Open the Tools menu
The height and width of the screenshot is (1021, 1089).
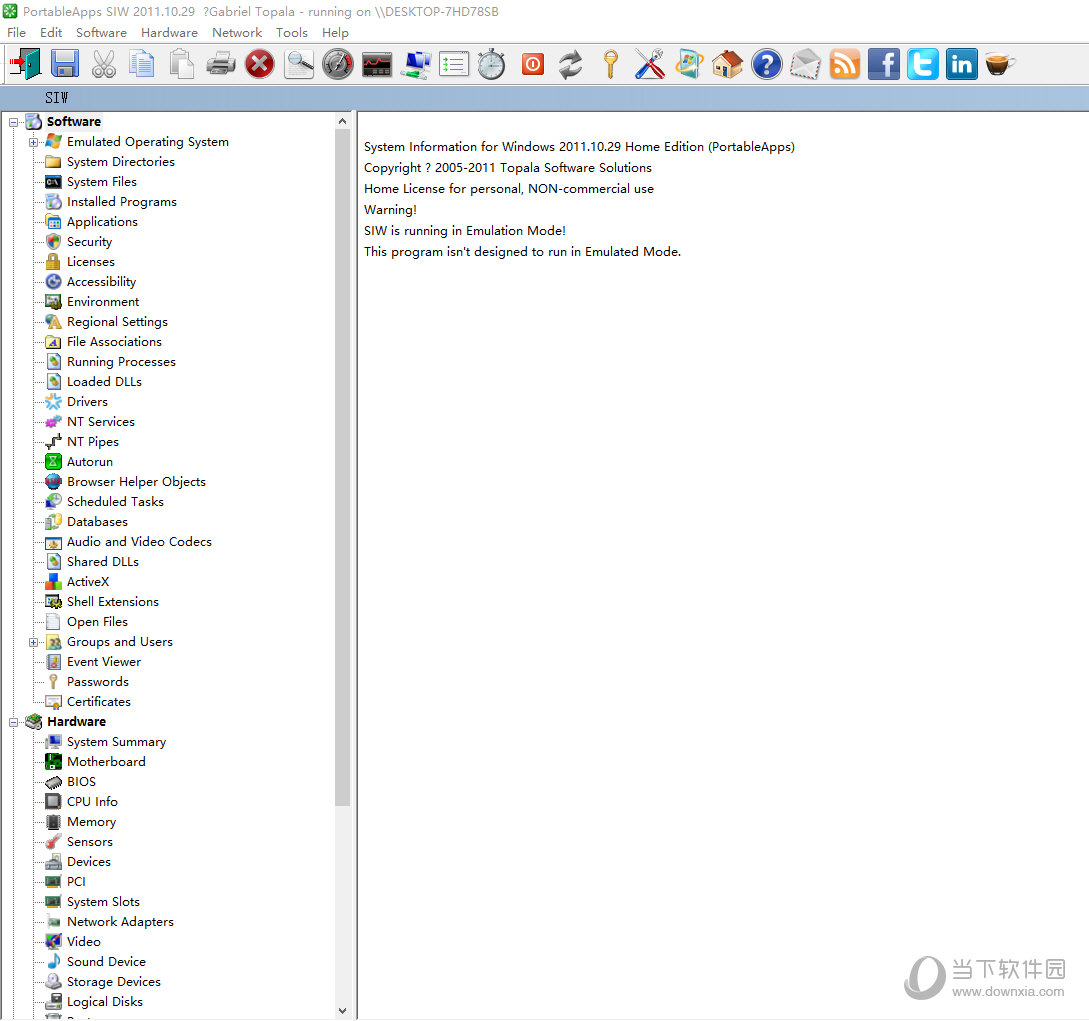coord(292,33)
